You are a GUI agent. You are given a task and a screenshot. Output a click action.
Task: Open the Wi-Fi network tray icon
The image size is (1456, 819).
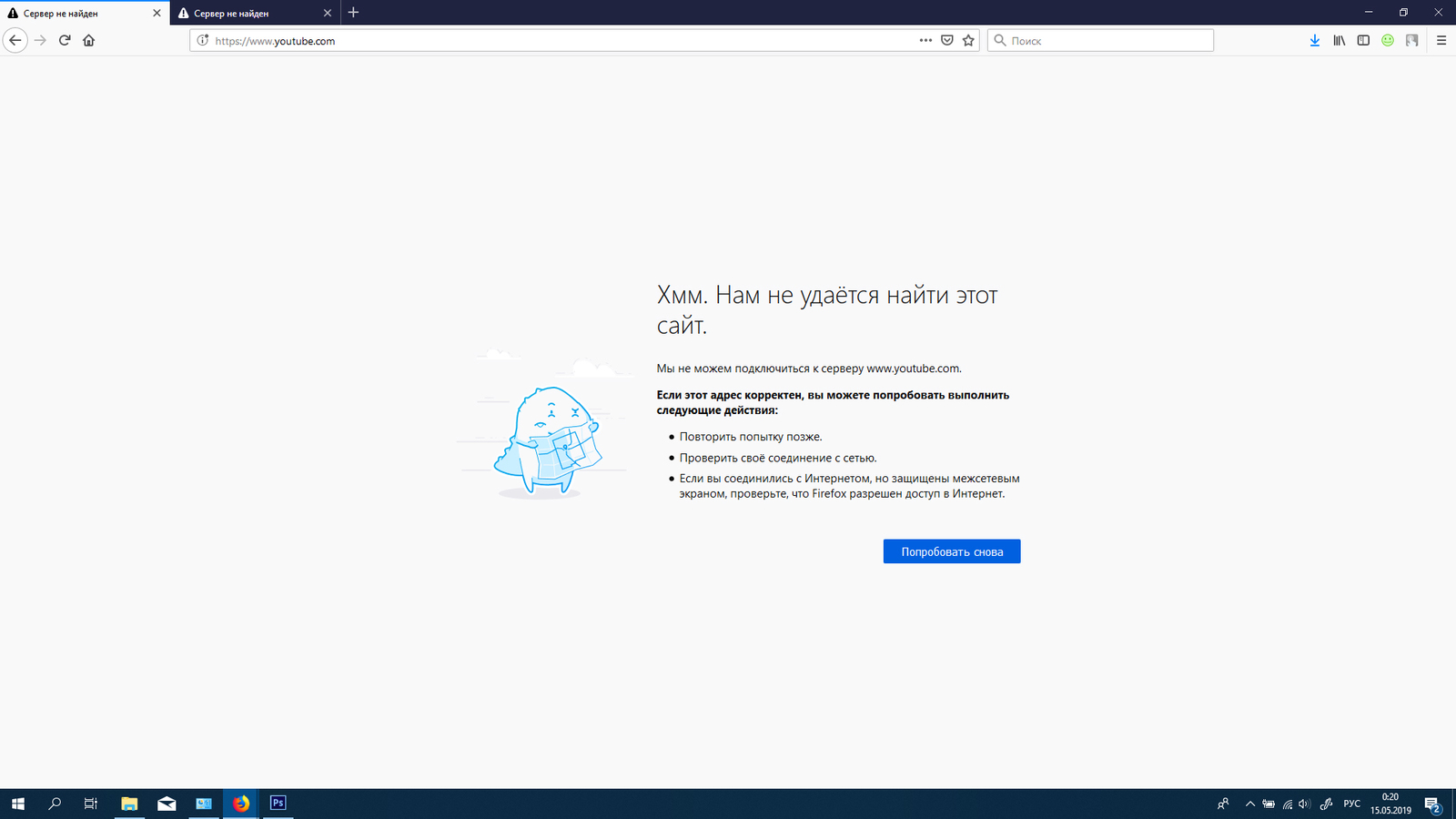point(1288,804)
